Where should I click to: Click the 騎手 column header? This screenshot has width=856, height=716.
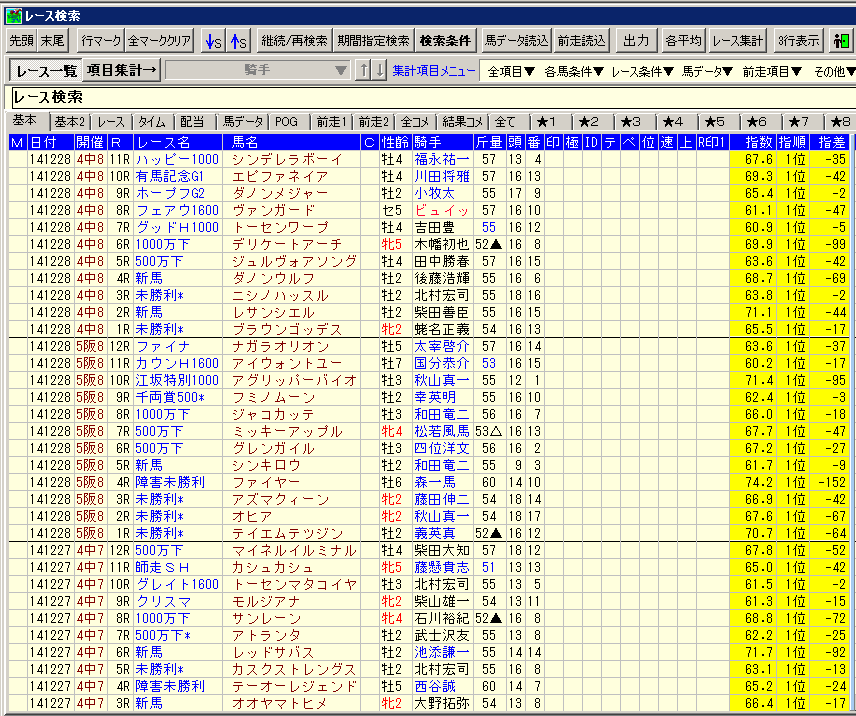click(443, 142)
